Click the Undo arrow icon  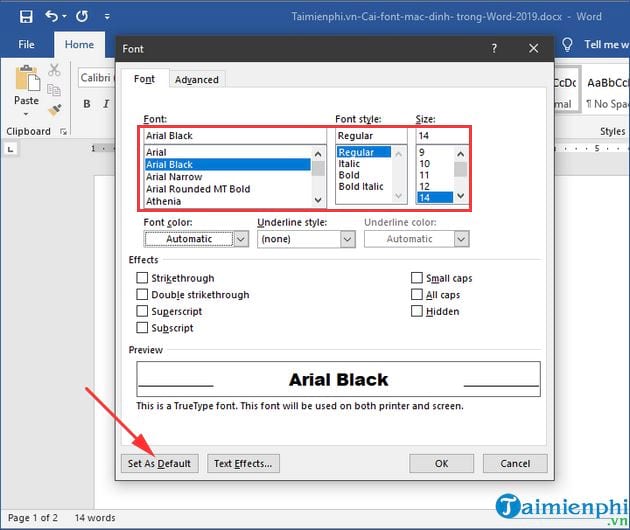(51, 16)
